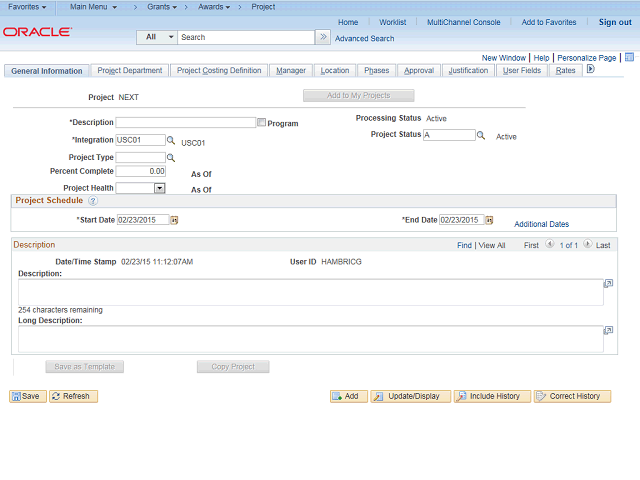The height and width of the screenshot is (480, 640).
Task: Expand the Description text box popup
Action: (608, 283)
